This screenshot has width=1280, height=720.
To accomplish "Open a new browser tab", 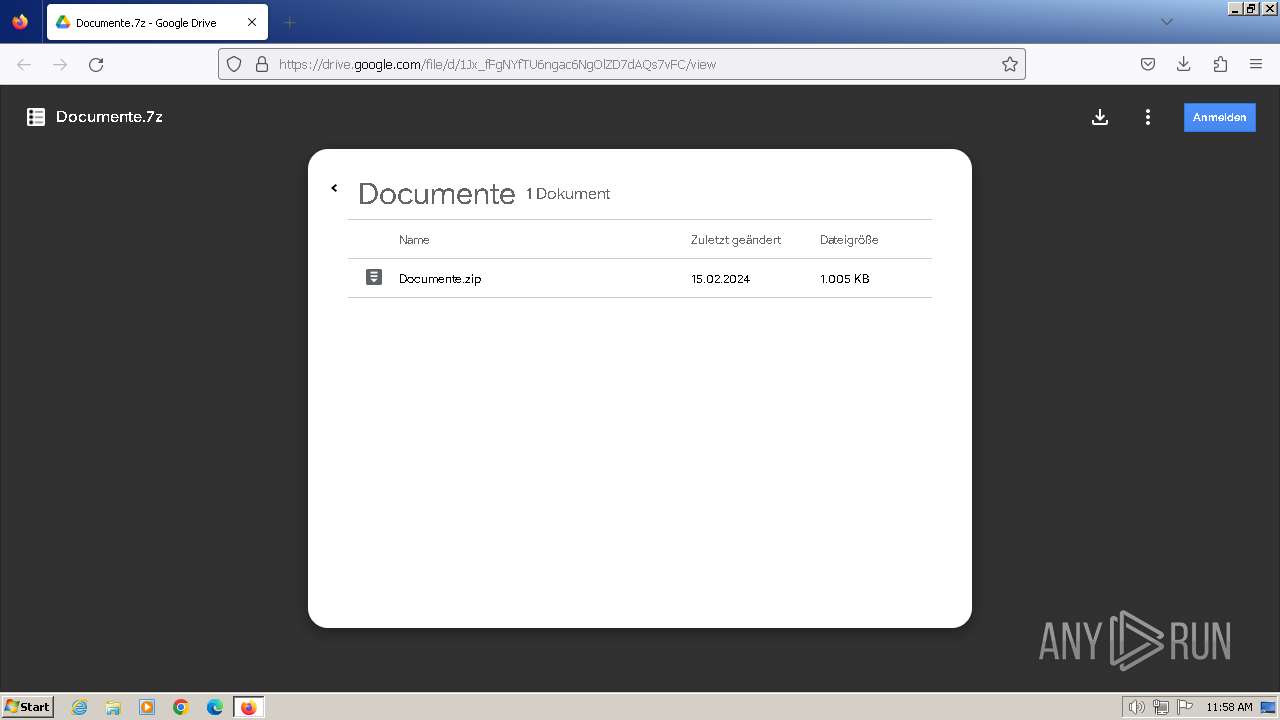I will pyautogui.click(x=289, y=22).
